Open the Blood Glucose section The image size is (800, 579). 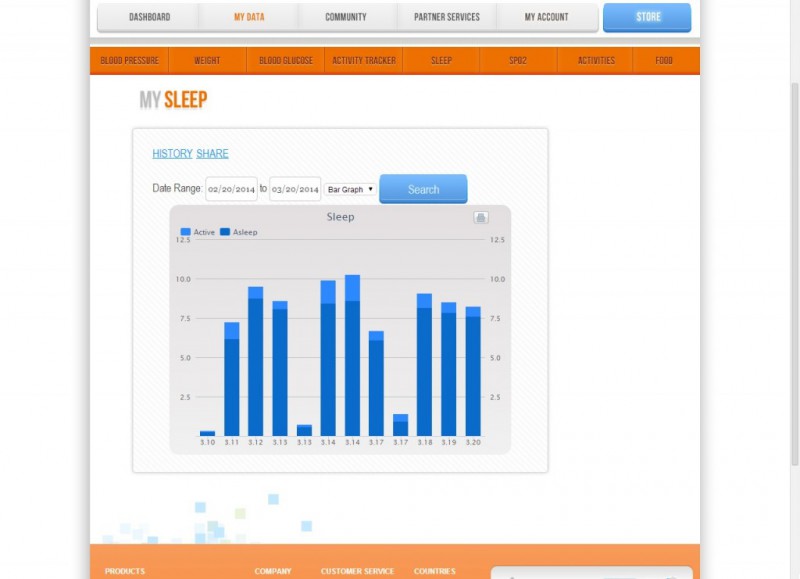[x=285, y=60]
